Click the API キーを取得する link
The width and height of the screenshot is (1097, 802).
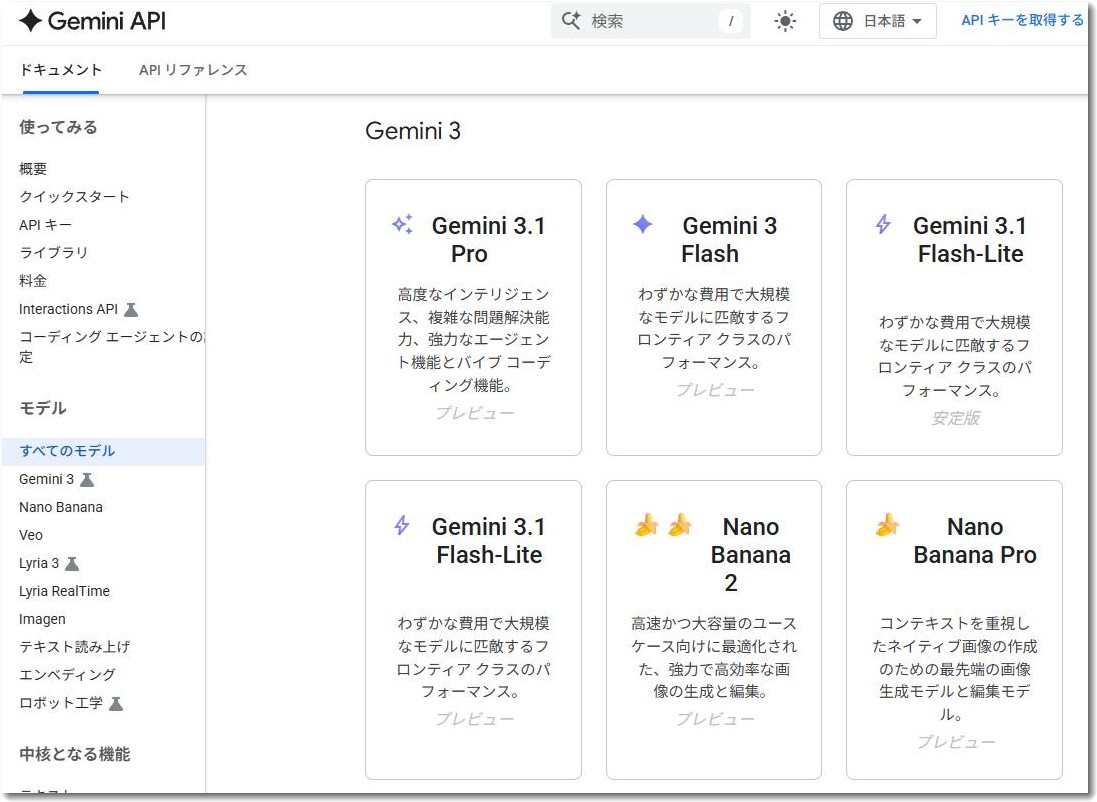pyautogui.click(x=1022, y=20)
